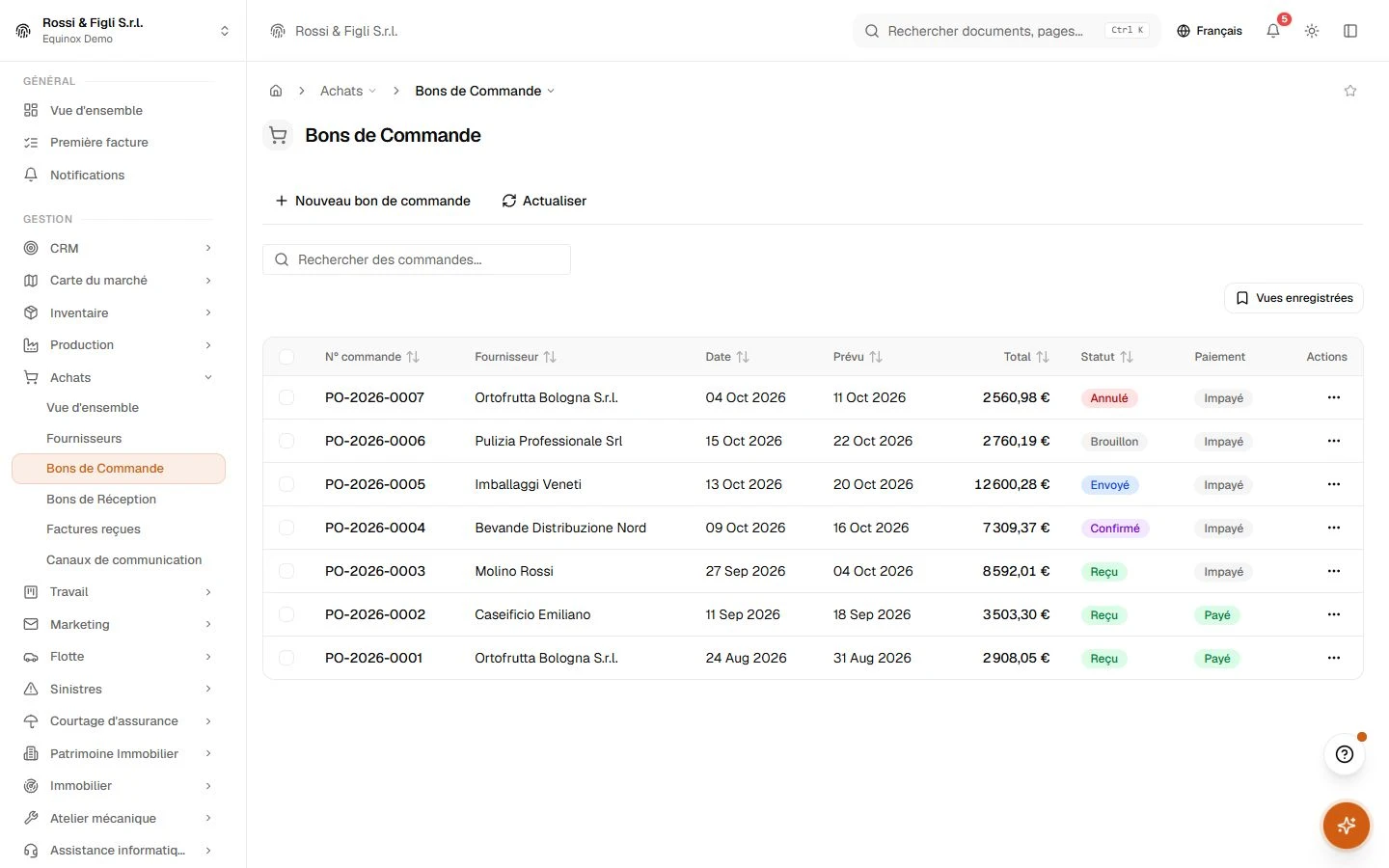Open actions menu for PO-2026-0004

(1334, 528)
